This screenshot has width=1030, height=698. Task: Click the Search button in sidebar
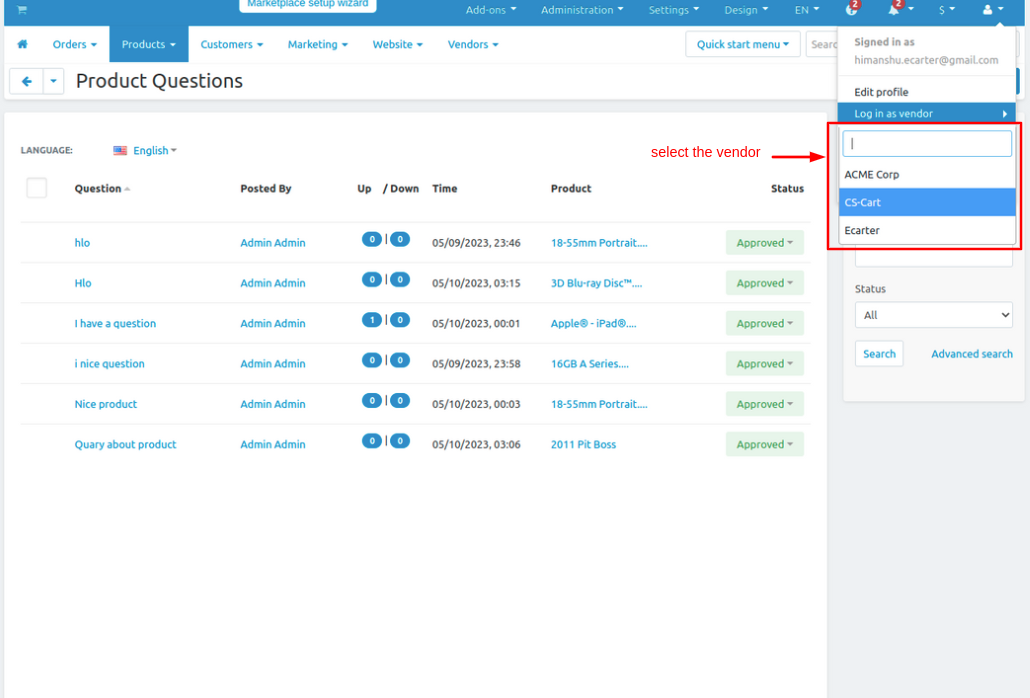(879, 354)
